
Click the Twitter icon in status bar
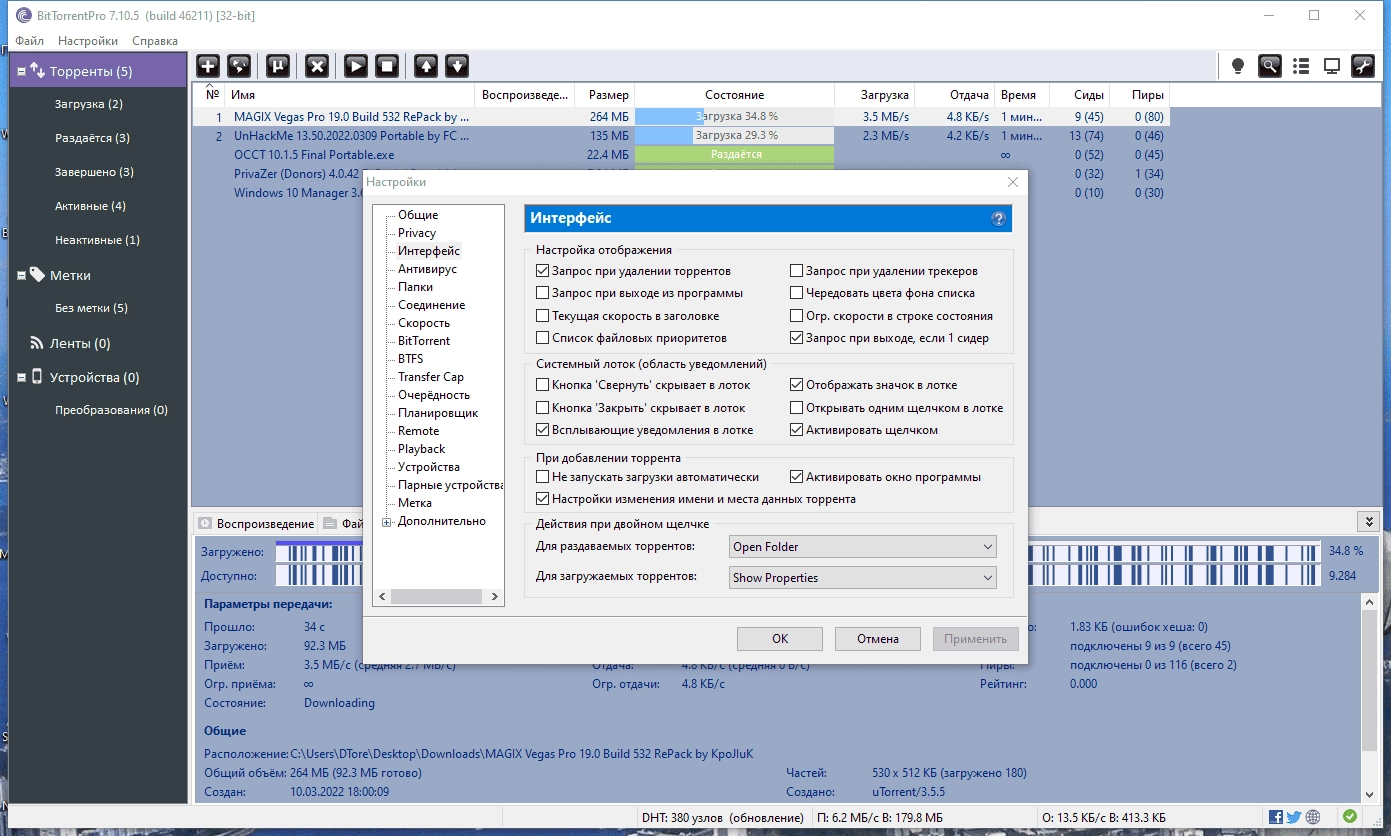(x=1294, y=817)
